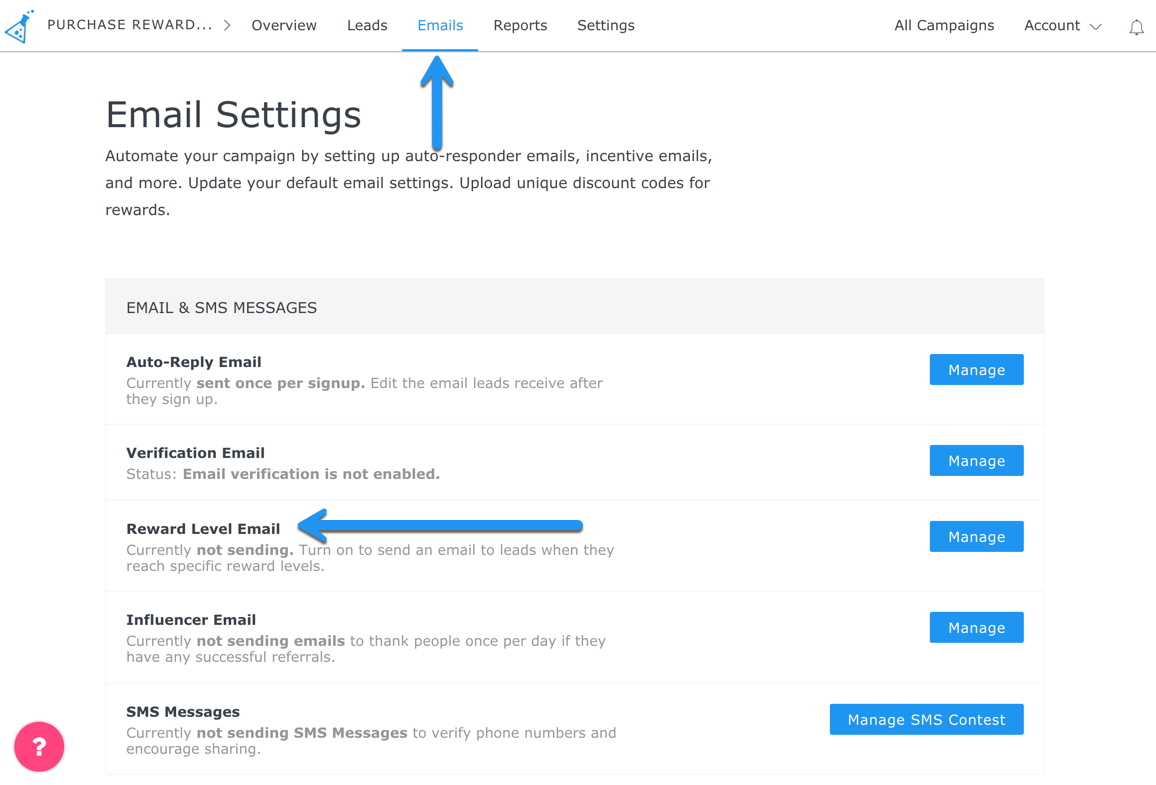Click the Reward Level Email title
The width and height of the screenshot is (1156, 785).
203,529
